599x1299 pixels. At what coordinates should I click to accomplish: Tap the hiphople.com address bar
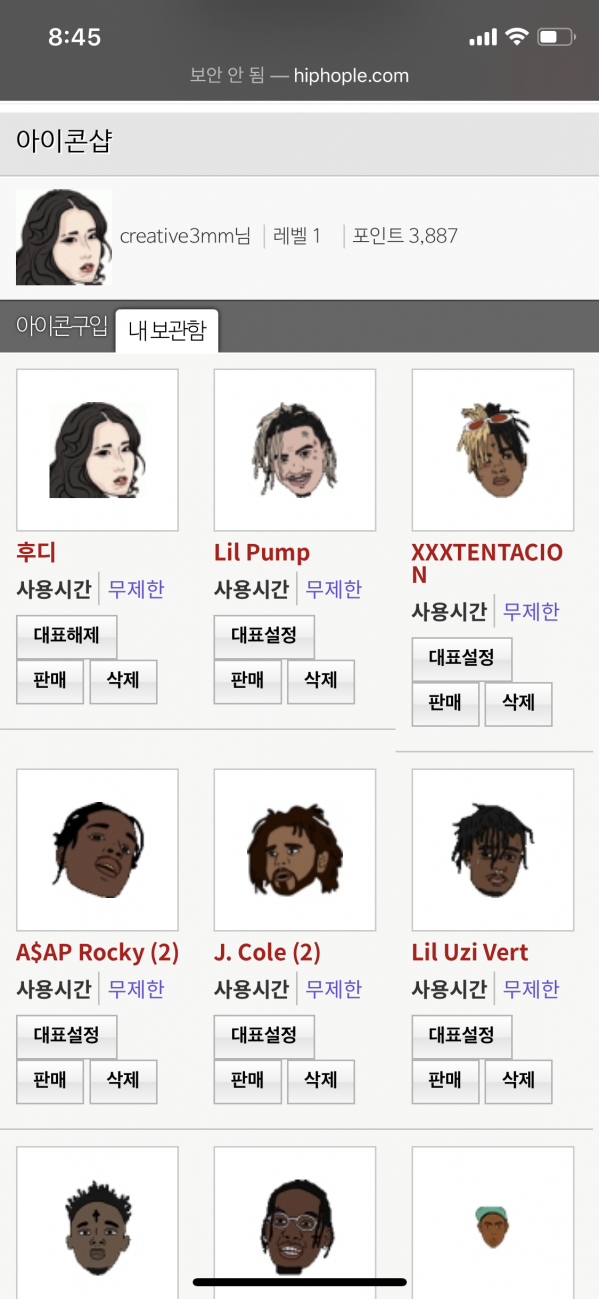(299, 75)
